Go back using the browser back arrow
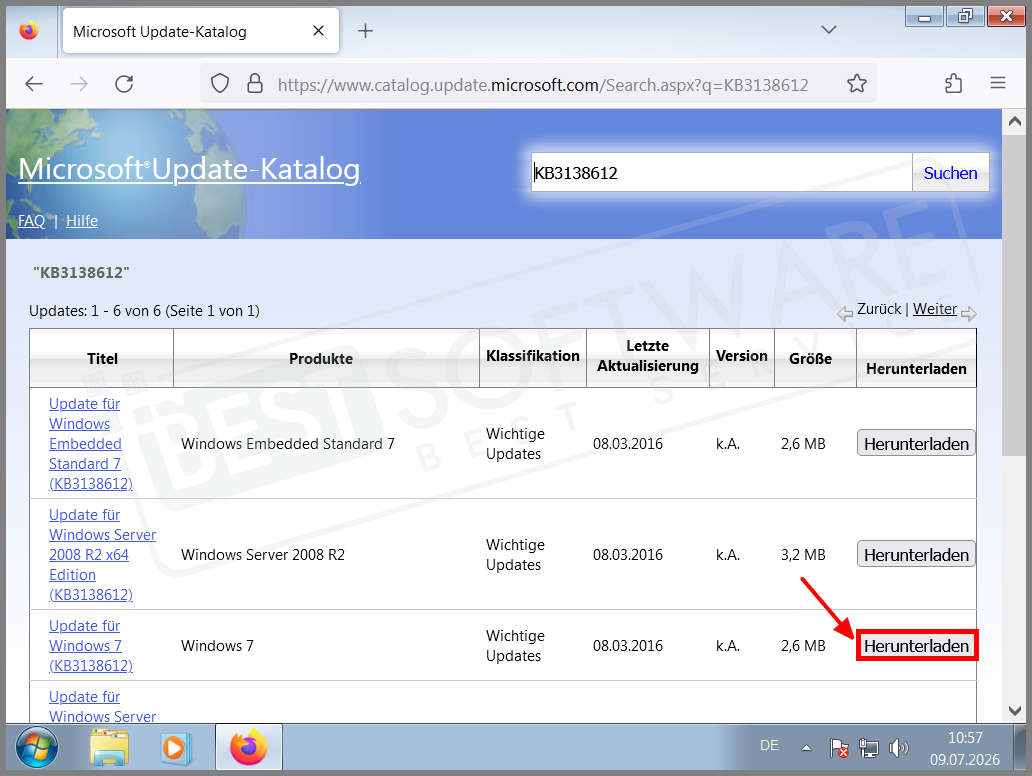Image resolution: width=1032 pixels, height=776 pixels. click(x=34, y=84)
